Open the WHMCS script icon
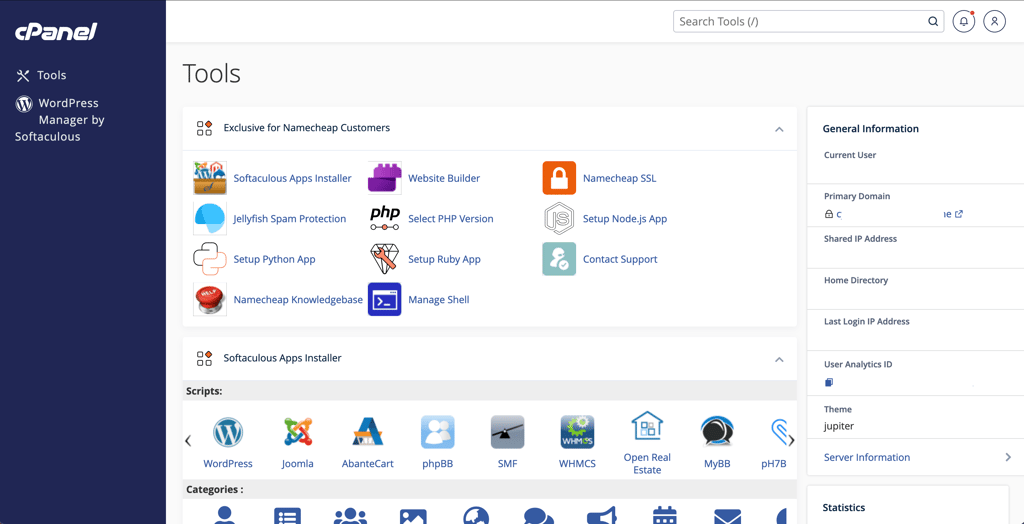This screenshot has width=1024, height=524. [577, 432]
